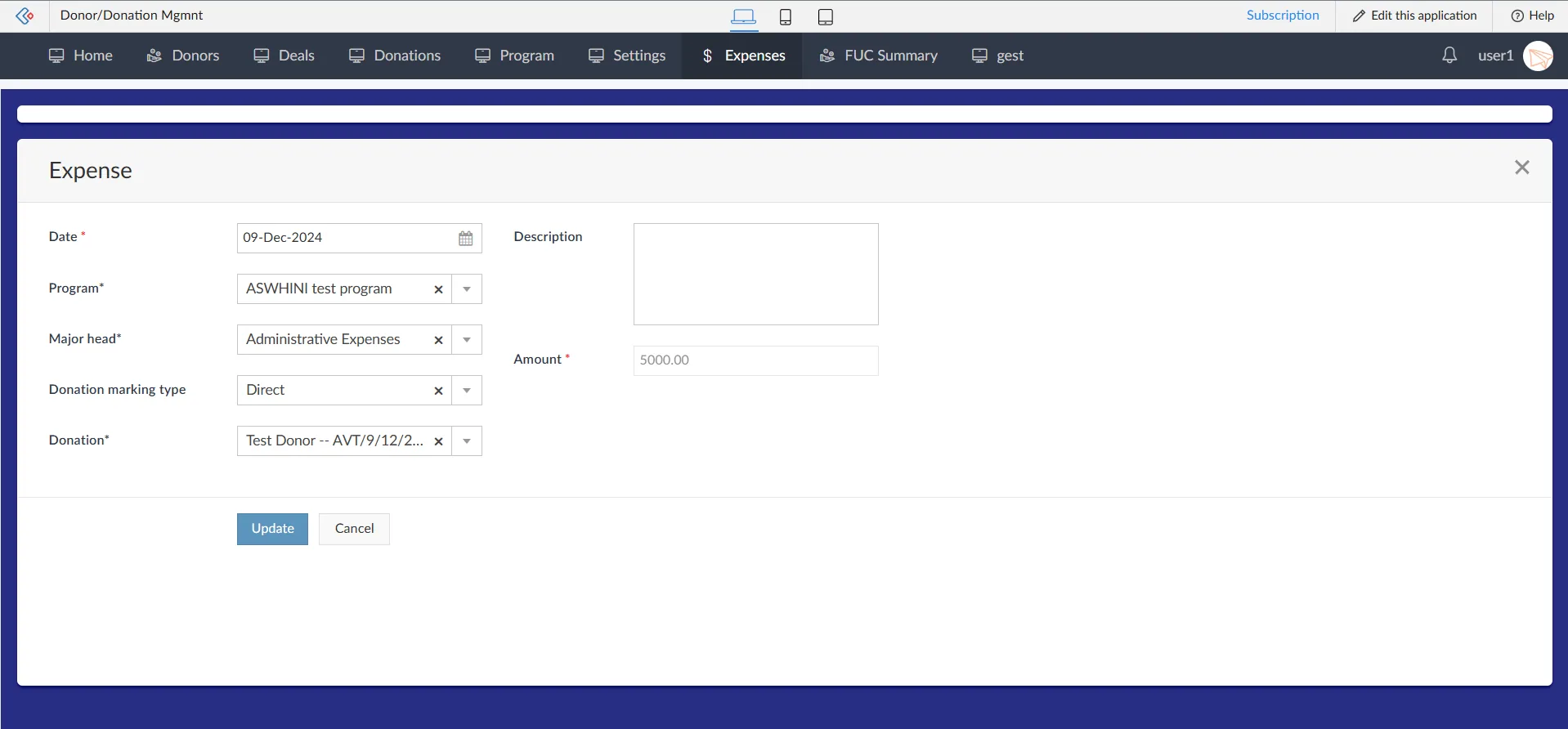Screen dimensions: 1568x729
Task: Expand Donation marking type dropdown arrow
Action: click(x=467, y=391)
